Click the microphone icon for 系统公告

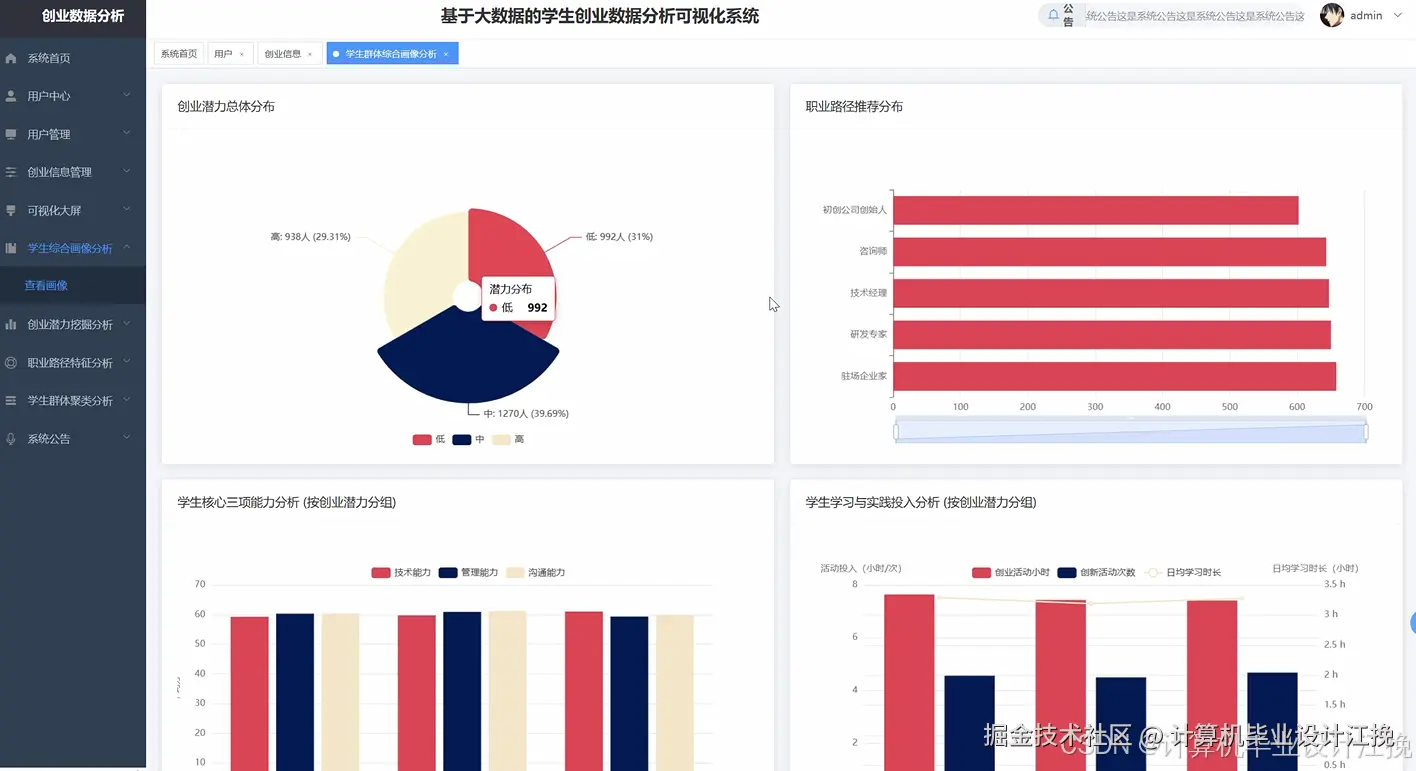click(x=11, y=438)
